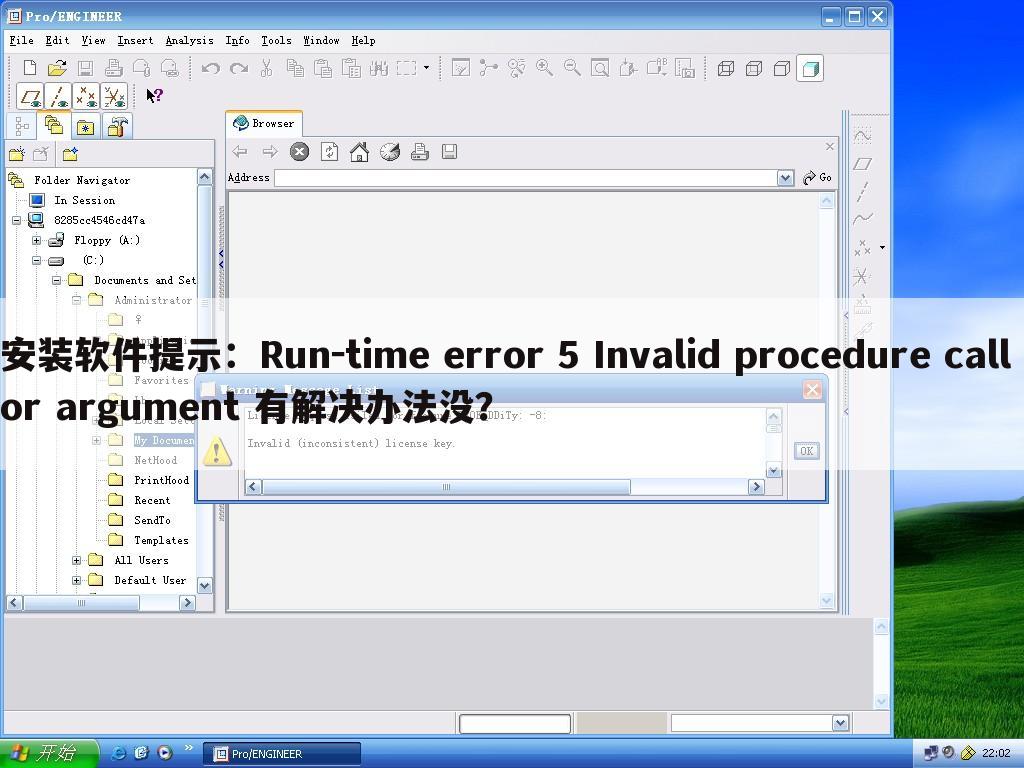Switch to the Folder Browser navigator tab

(x=54, y=125)
